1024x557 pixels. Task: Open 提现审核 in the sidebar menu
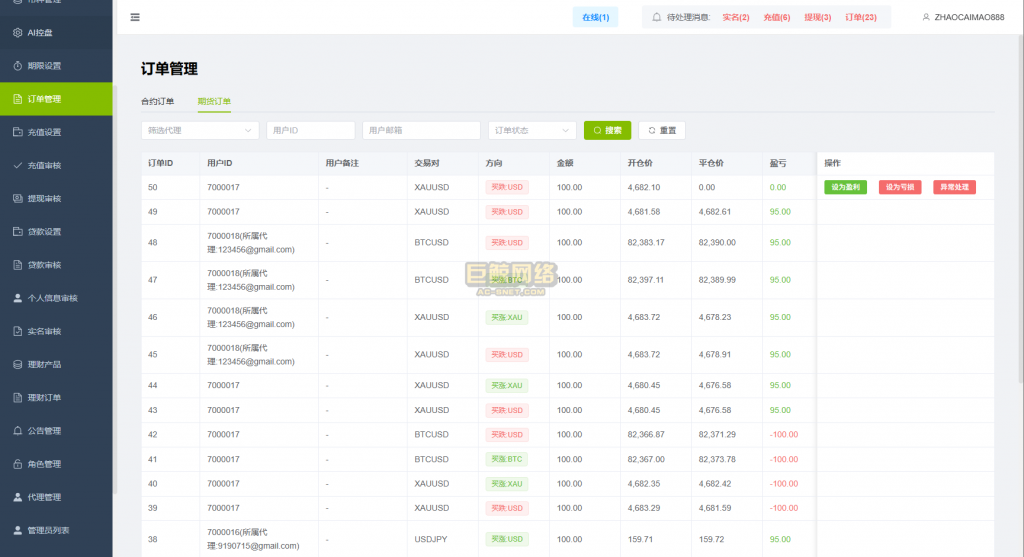(x=56, y=199)
